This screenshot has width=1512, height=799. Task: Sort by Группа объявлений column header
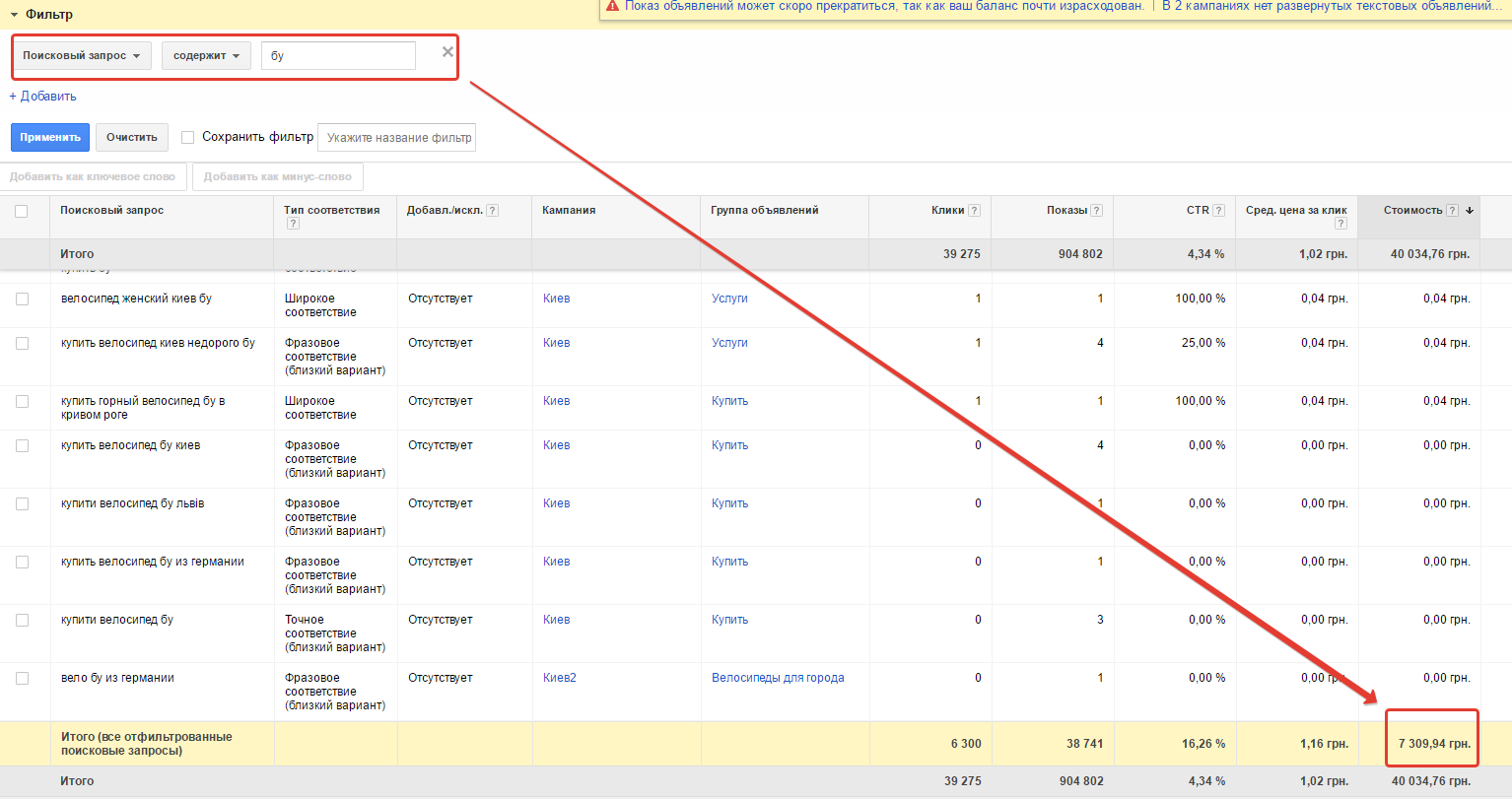764,210
